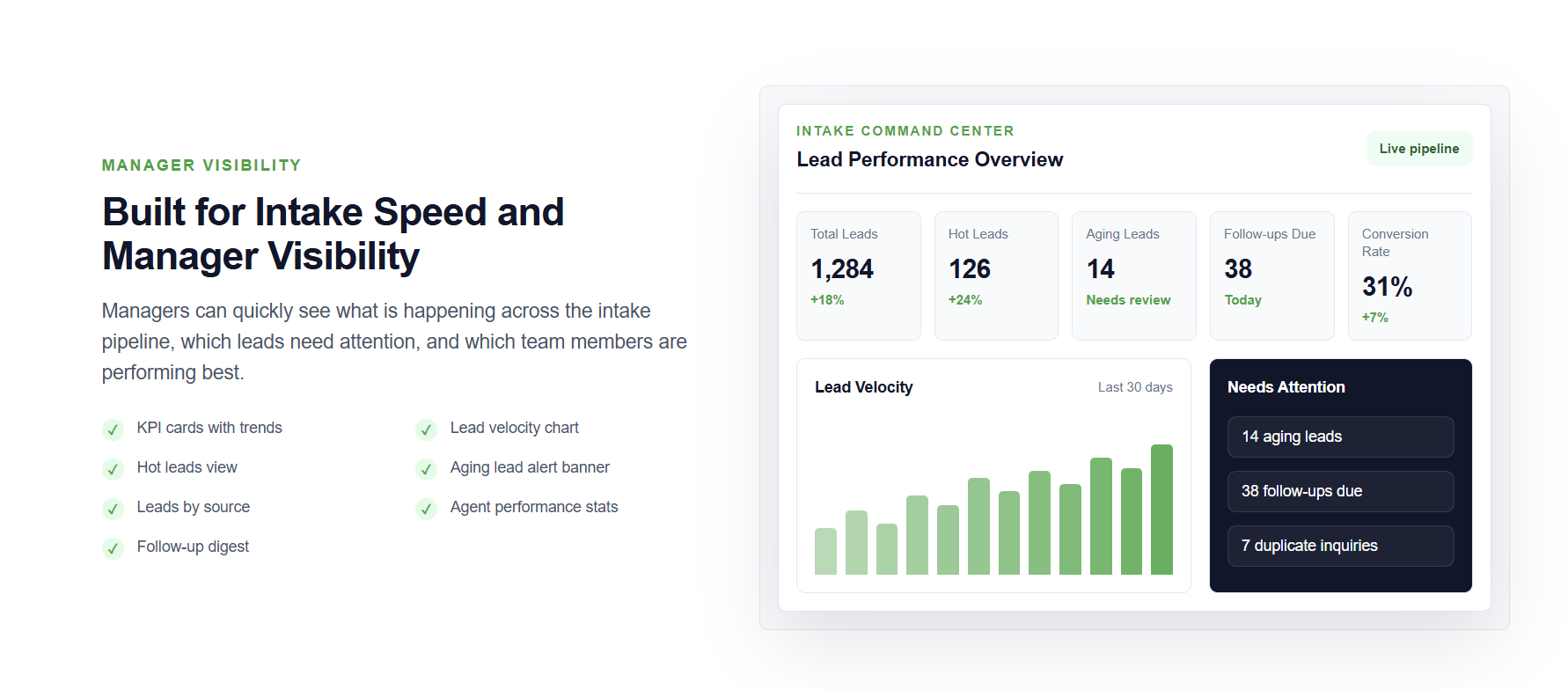The height and width of the screenshot is (690, 1568).
Task: Click the Last 30 days range label
Action: coord(1135,387)
